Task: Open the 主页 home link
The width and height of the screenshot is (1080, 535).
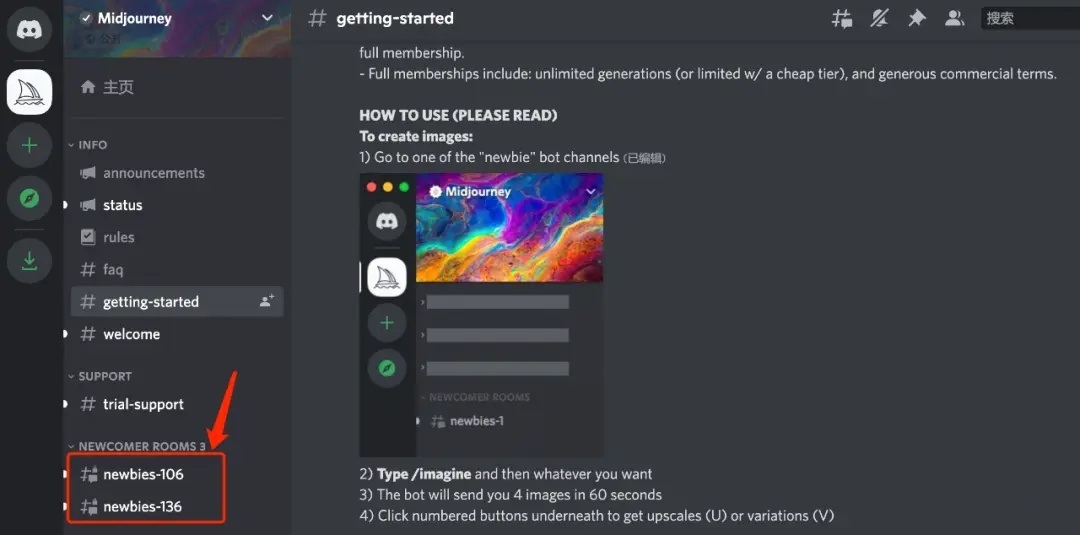Action: 107,87
